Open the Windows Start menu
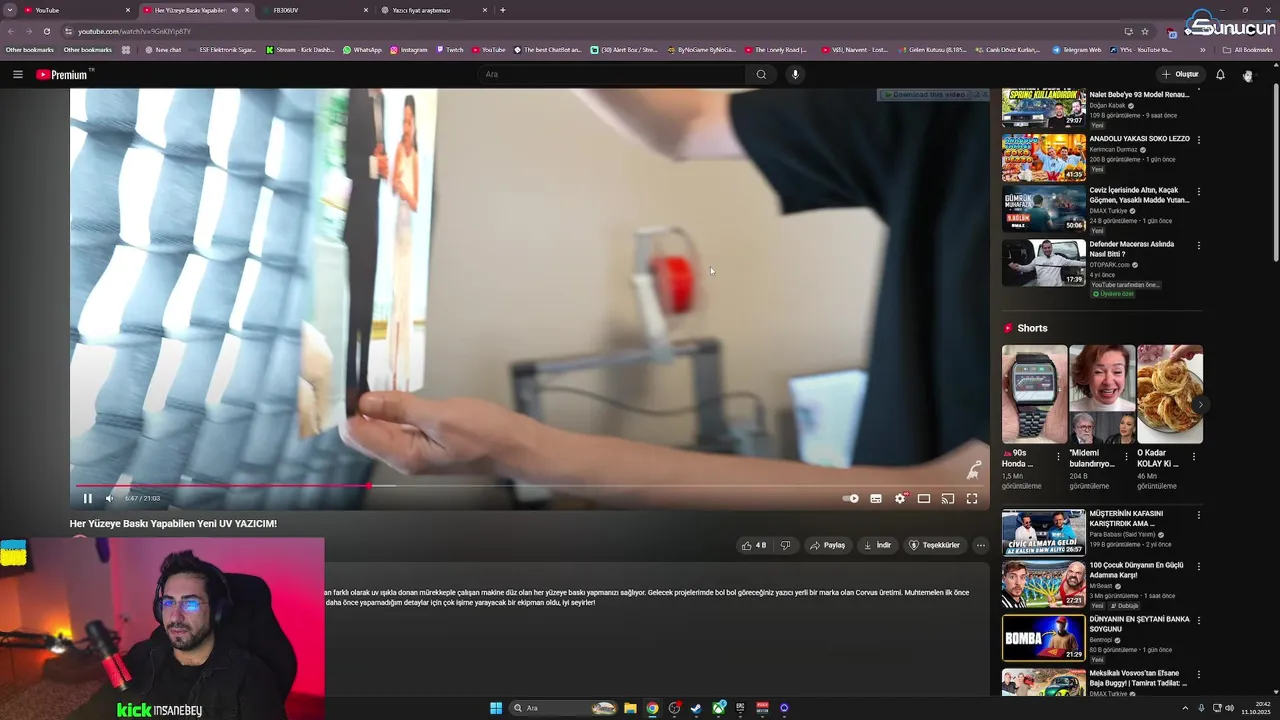 pyautogui.click(x=496, y=708)
